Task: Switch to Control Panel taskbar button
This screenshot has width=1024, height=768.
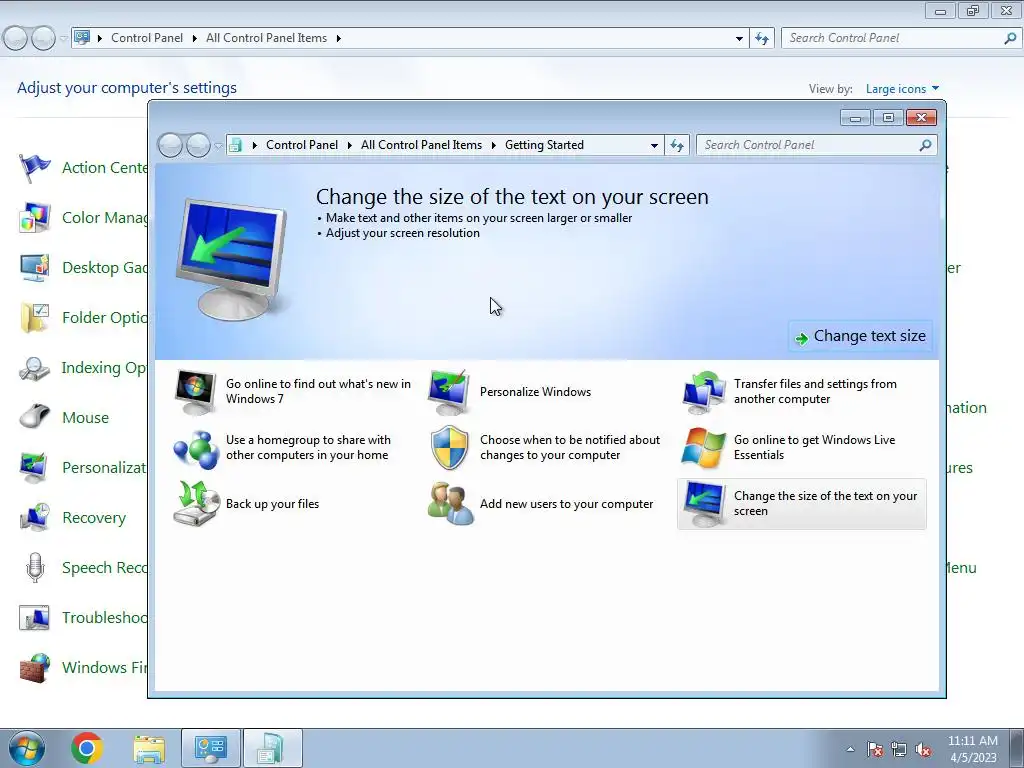Action: point(211,748)
